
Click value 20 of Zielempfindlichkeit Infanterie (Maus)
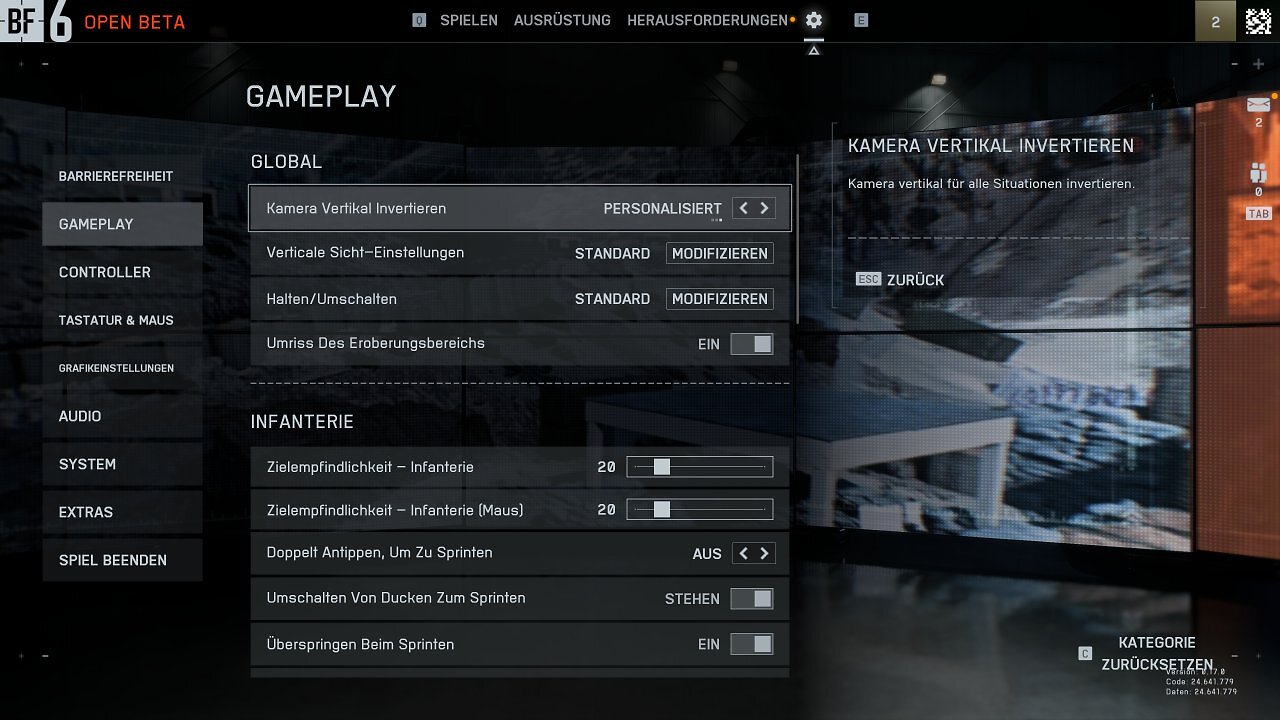click(x=606, y=510)
